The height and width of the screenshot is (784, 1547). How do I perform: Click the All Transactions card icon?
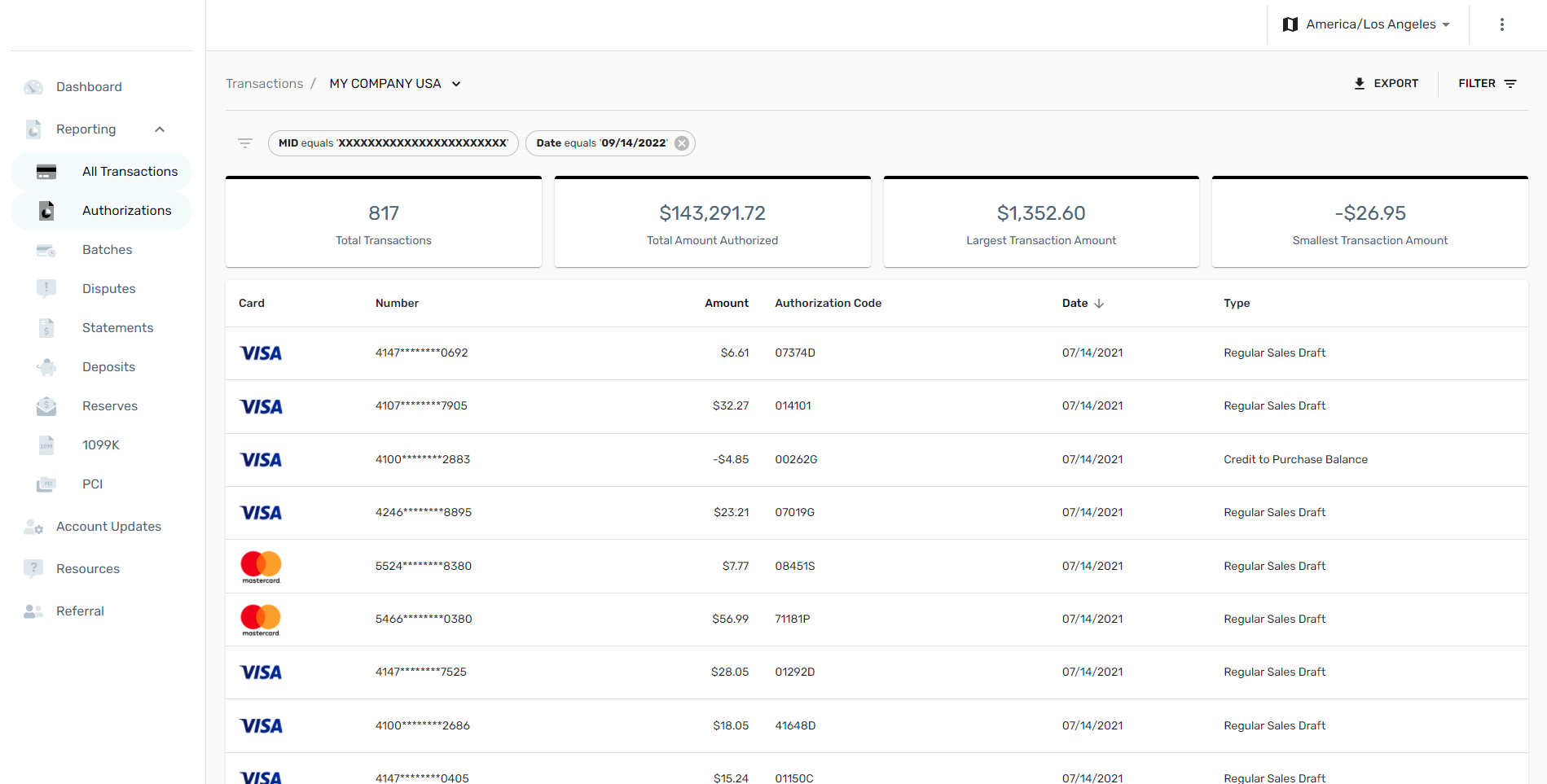(x=46, y=172)
